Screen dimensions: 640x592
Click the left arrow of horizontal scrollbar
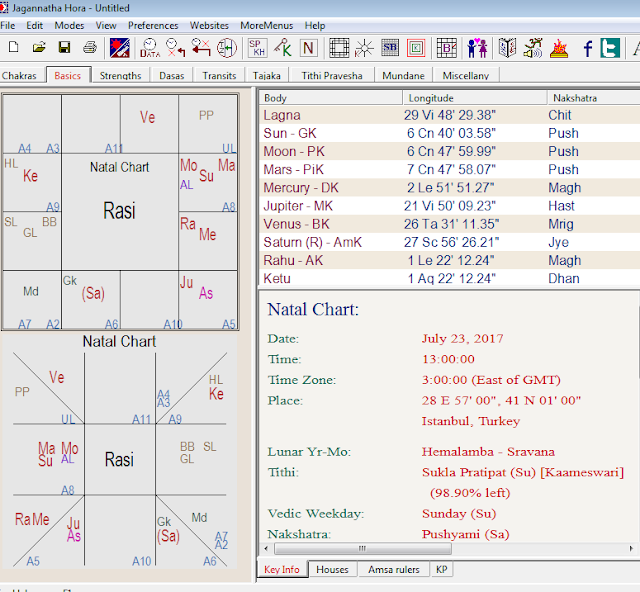pyautogui.click(x=266, y=548)
